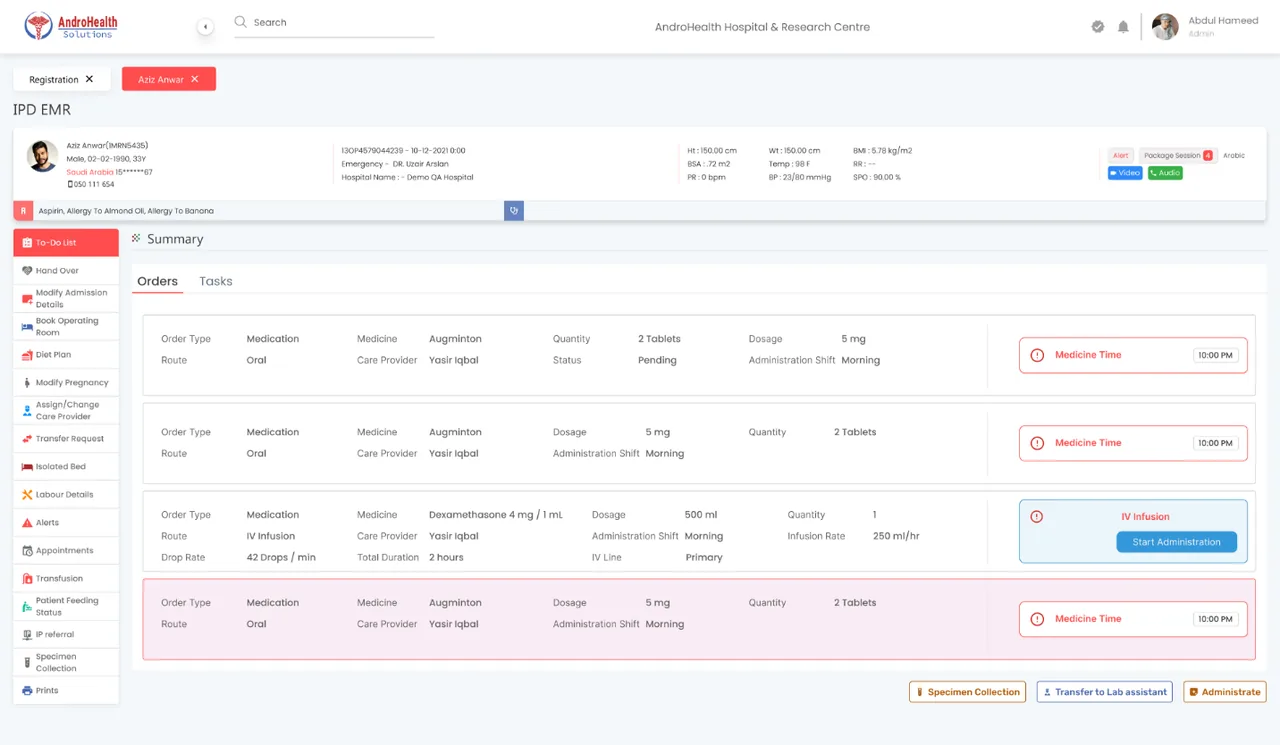
Task: Click warning icon in Pending order's Medicine Time
Action: pyautogui.click(x=1037, y=355)
